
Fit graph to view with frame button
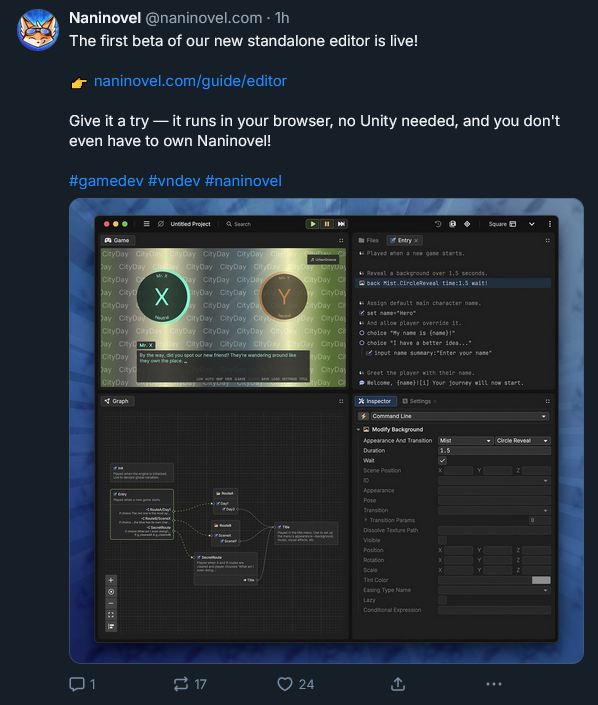[x=111, y=615]
